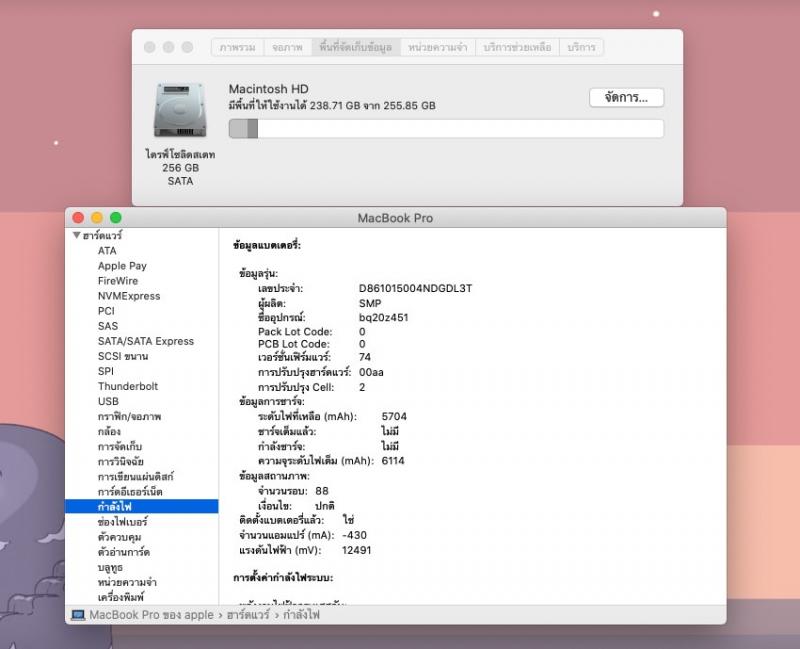This screenshot has width=800, height=649.
Task: Open the Apple Pay sidebar entry
Action: click(122, 266)
